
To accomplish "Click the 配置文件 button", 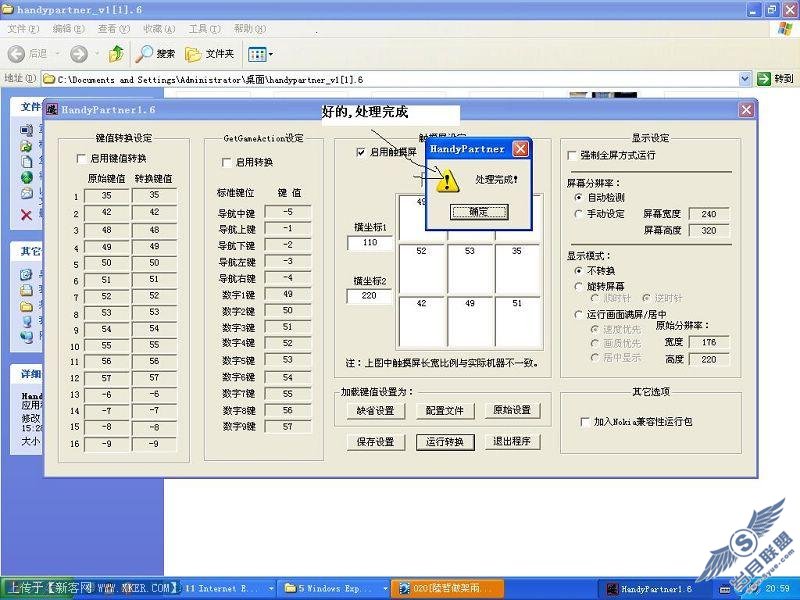I will (x=444, y=411).
